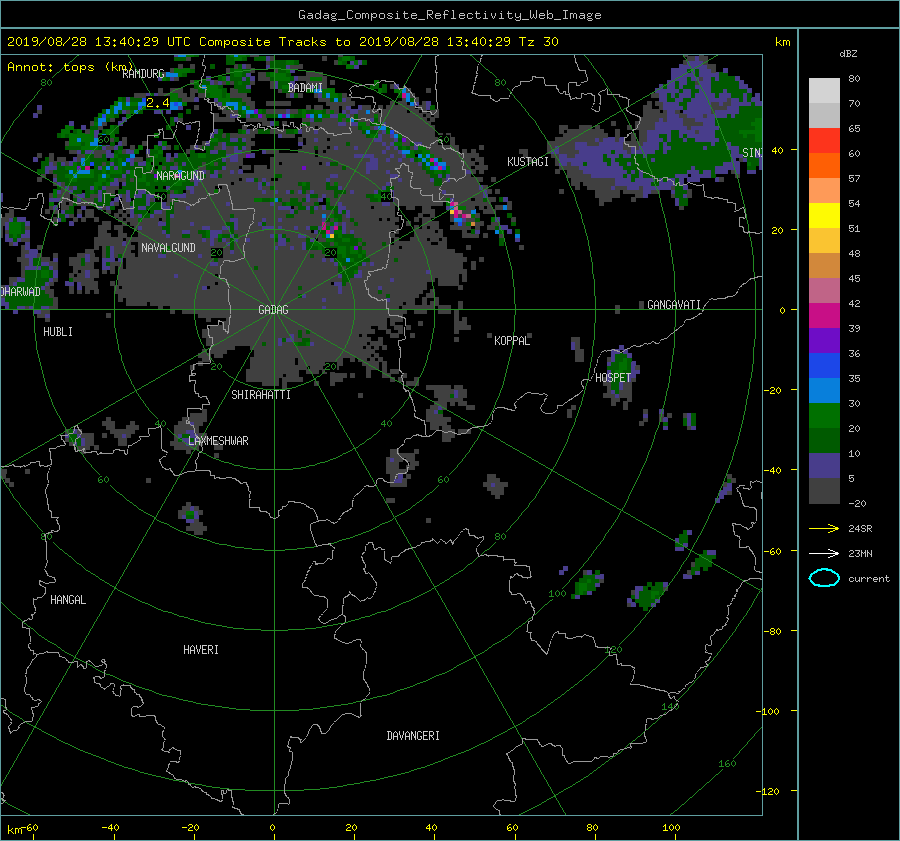
Task: Click the Gadag_Composite_Reflectivity_Web_Image title
Action: click(x=449, y=15)
